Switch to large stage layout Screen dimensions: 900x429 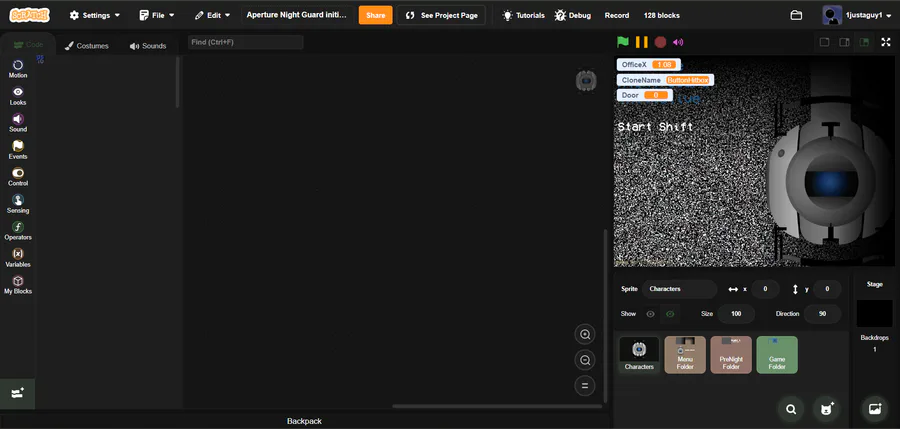844,42
